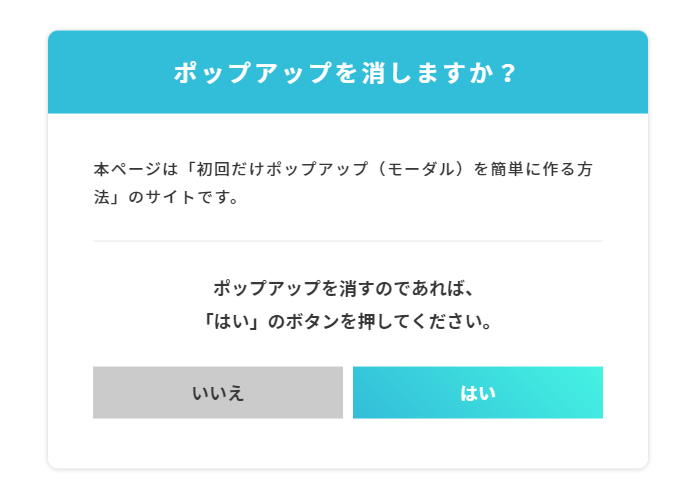The width and height of the screenshot is (699, 494).
Task: Click the header title ポップアップを消しますか？
Action: [x=347, y=73]
